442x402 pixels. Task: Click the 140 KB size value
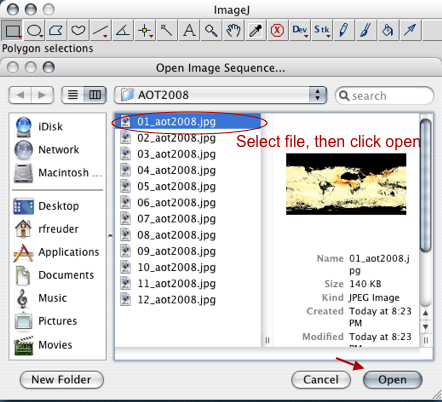(x=365, y=284)
